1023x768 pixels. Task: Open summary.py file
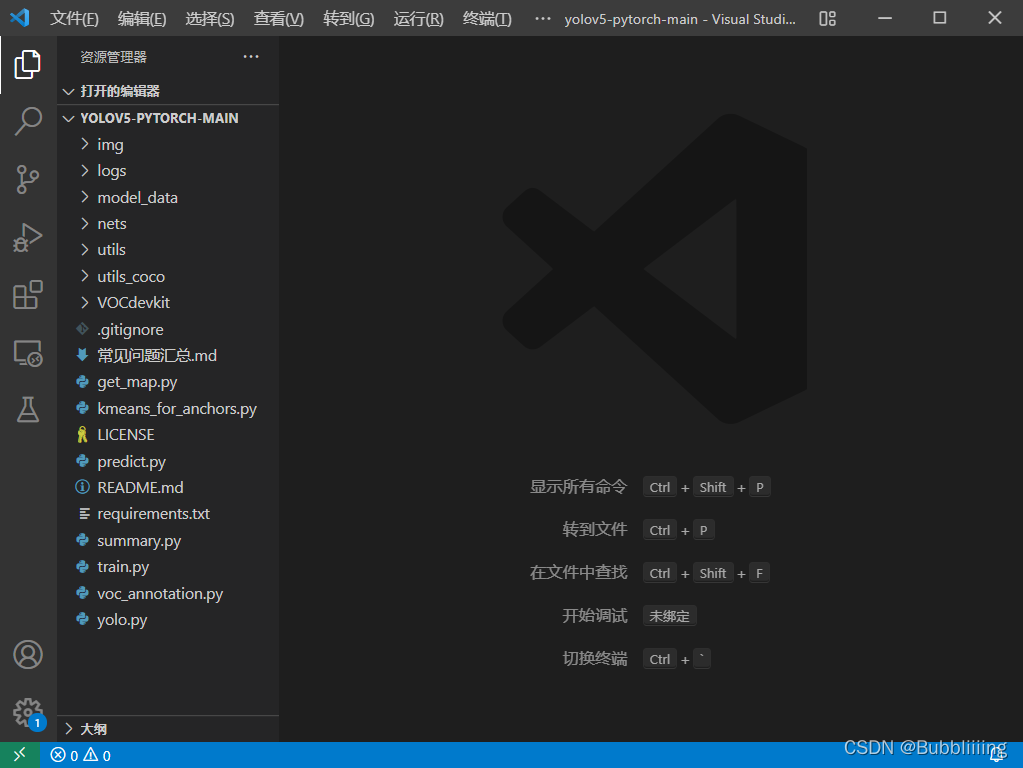[168, 540]
